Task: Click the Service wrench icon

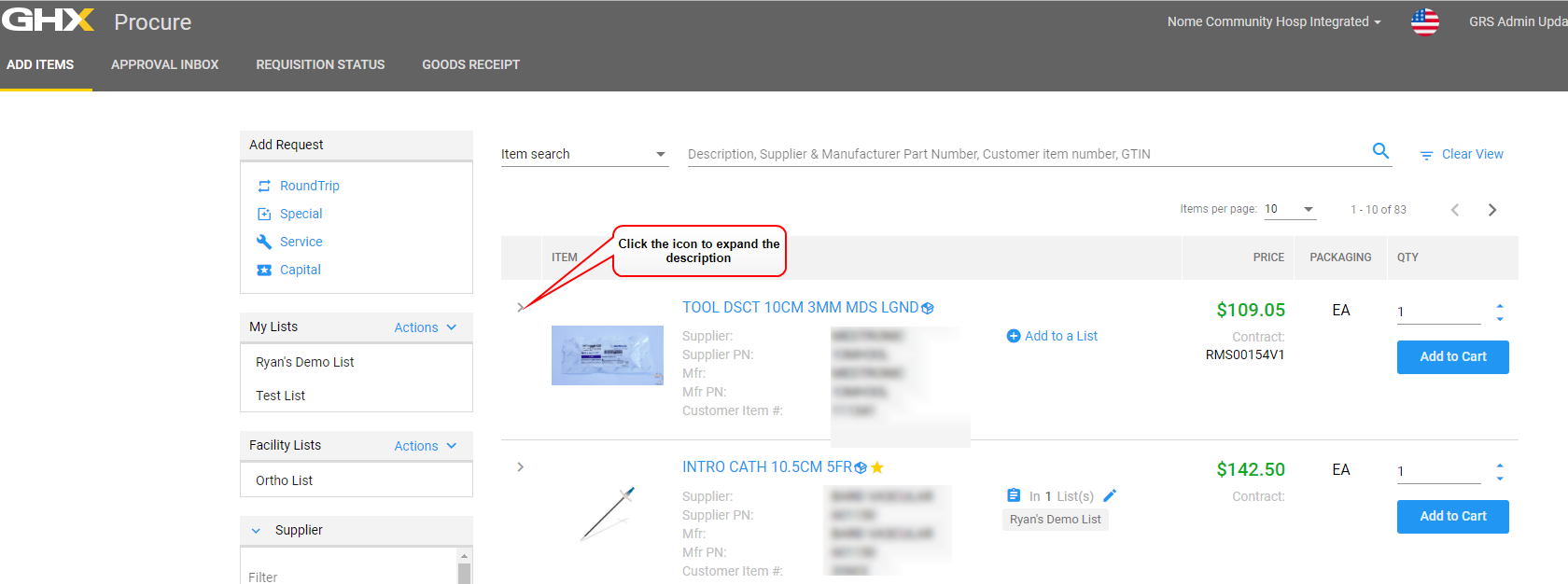Action: click(x=264, y=242)
